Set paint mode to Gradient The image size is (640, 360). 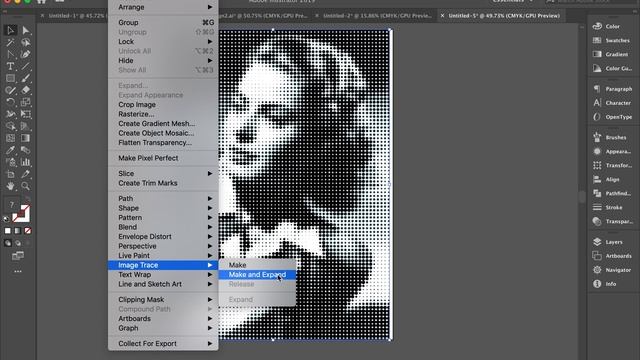click(18, 231)
